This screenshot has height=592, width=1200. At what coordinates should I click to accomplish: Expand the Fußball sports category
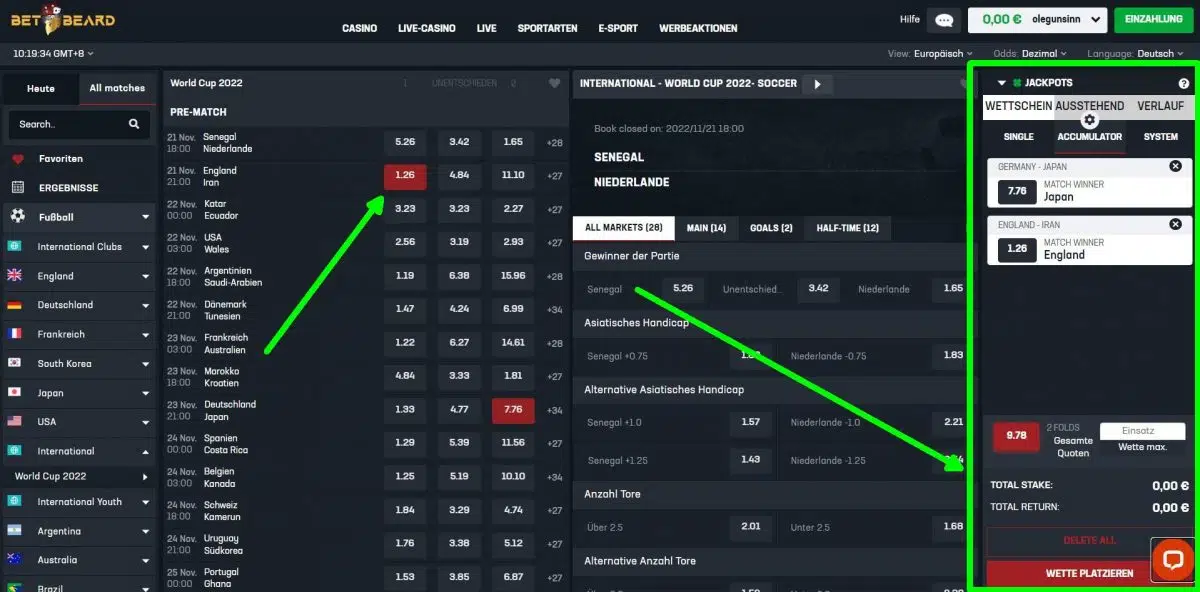145,217
